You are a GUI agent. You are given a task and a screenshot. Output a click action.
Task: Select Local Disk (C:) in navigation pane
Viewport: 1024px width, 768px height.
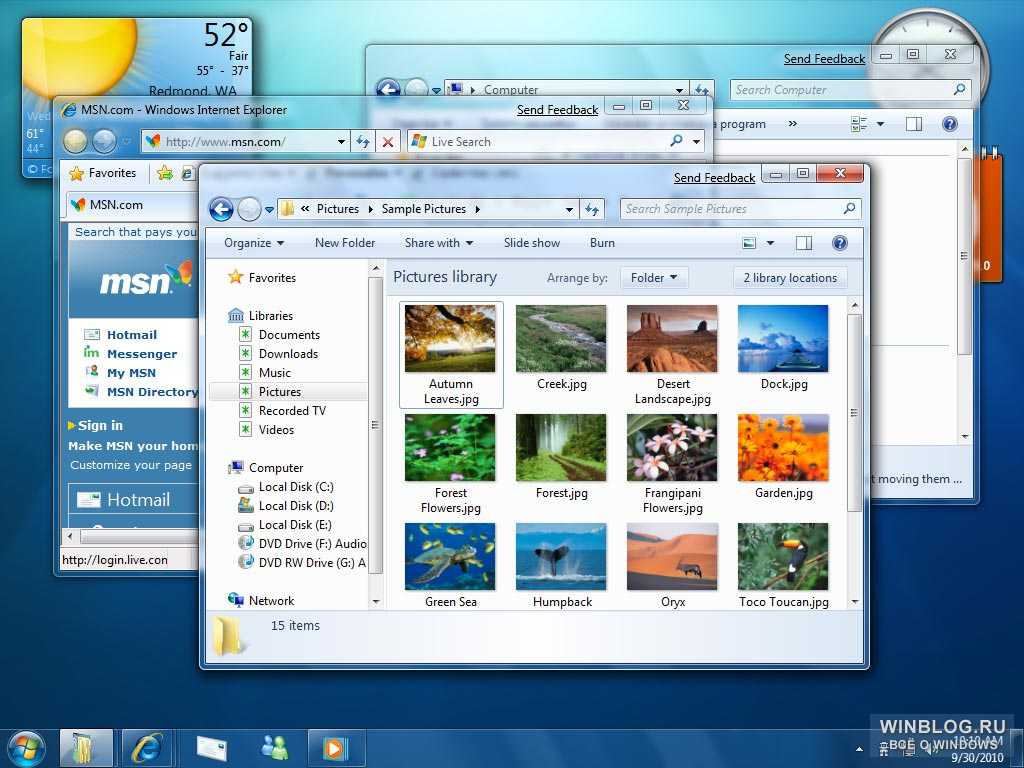296,487
